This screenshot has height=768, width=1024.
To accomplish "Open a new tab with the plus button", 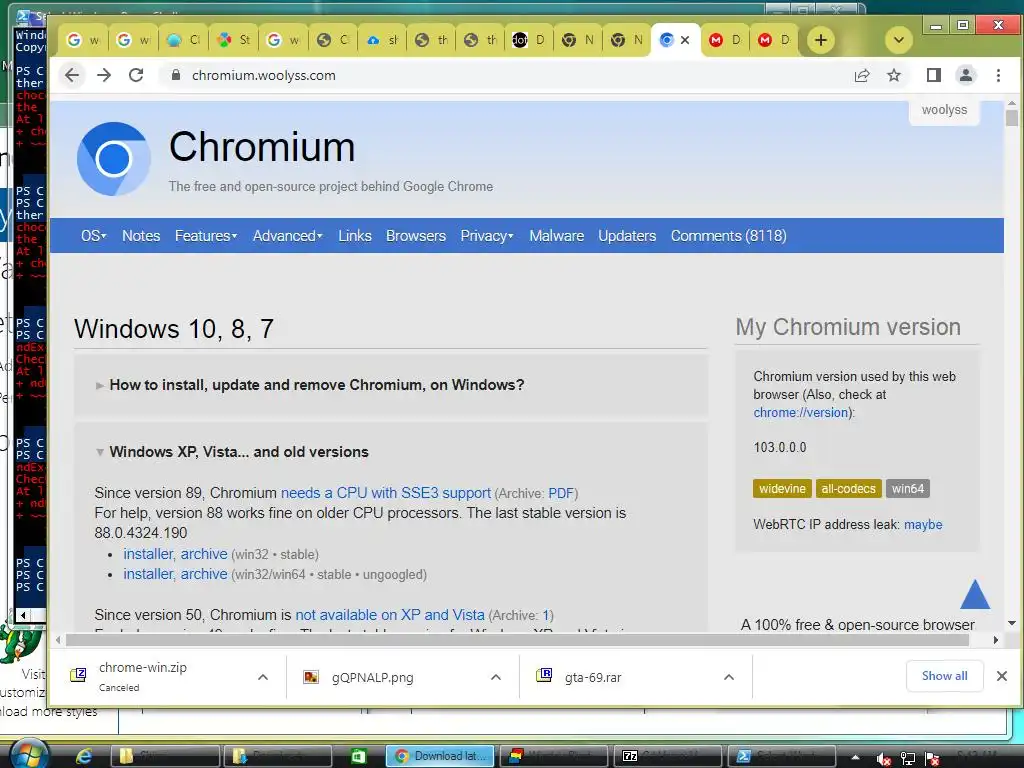I will point(821,40).
